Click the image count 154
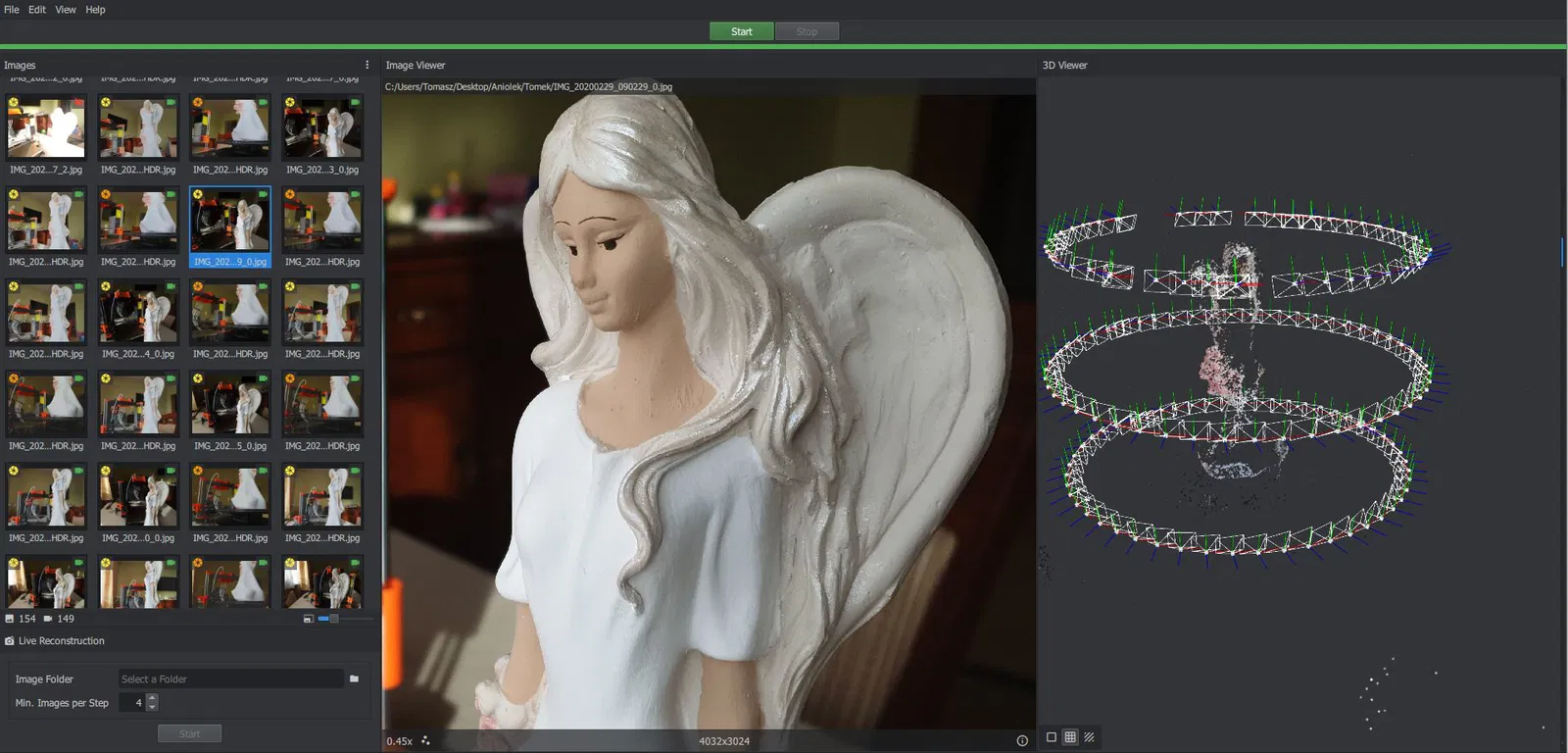1568x753 pixels. click(x=27, y=619)
